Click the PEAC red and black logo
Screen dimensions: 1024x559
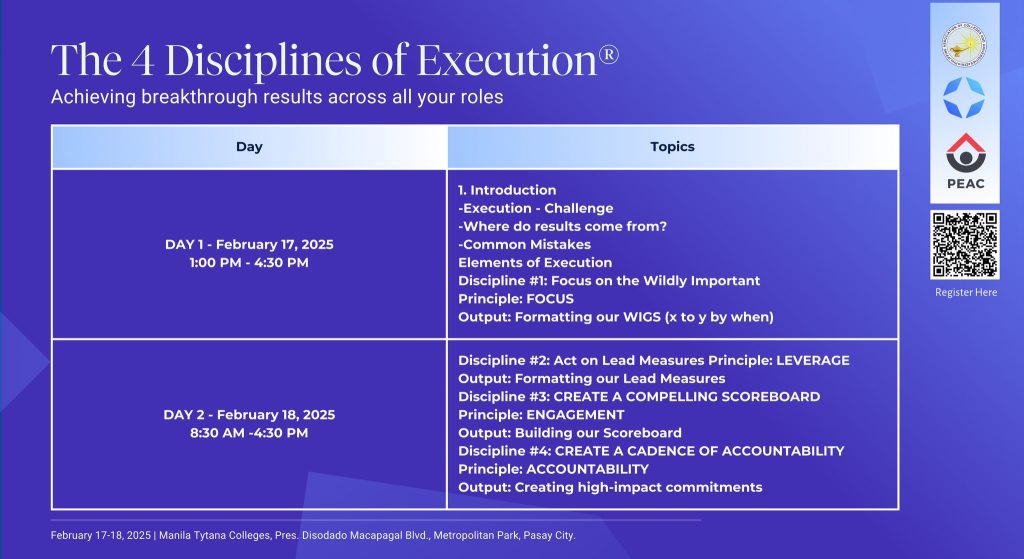click(x=964, y=160)
